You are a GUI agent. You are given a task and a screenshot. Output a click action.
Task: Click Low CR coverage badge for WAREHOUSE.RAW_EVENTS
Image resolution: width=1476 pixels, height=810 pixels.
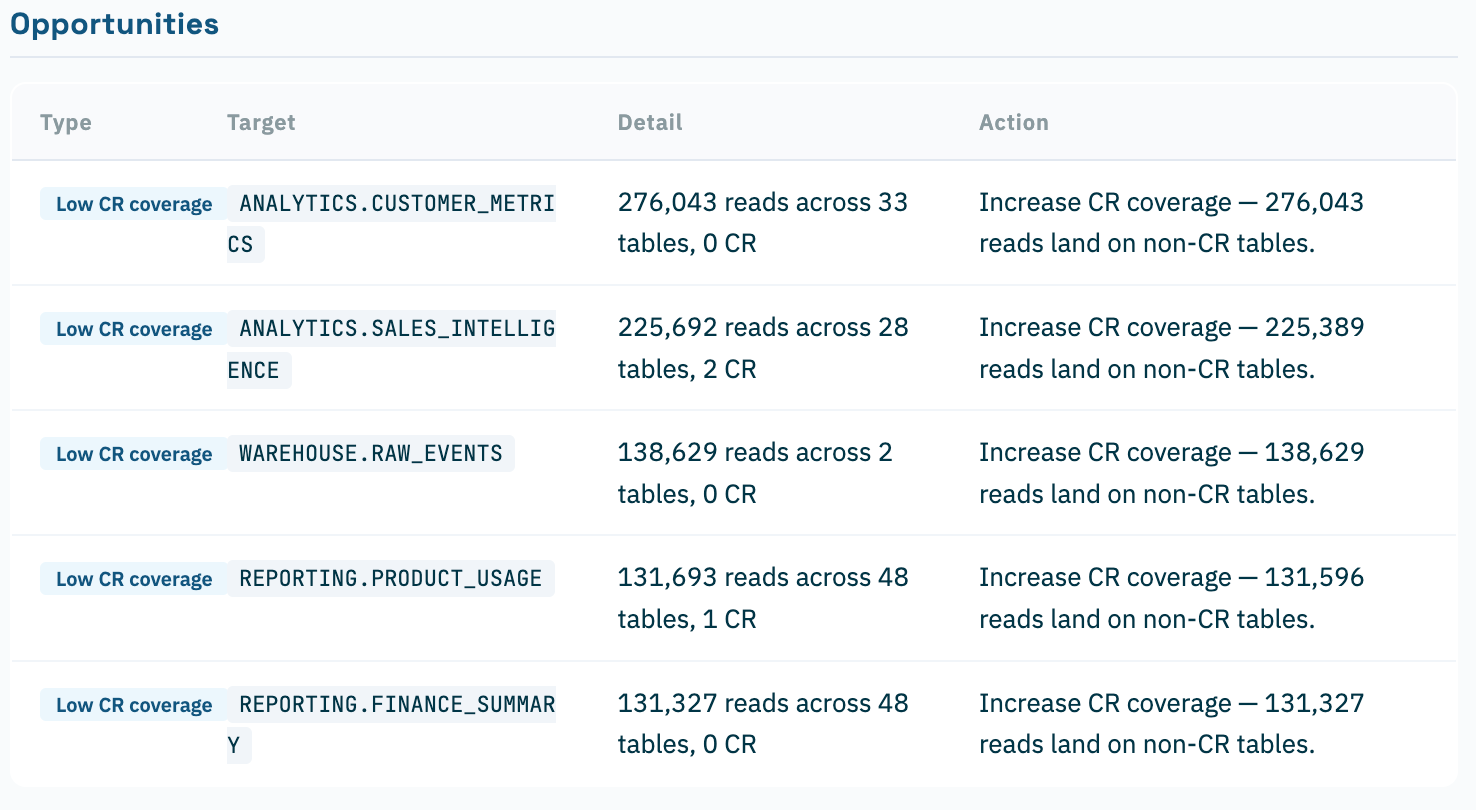(134, 454)
